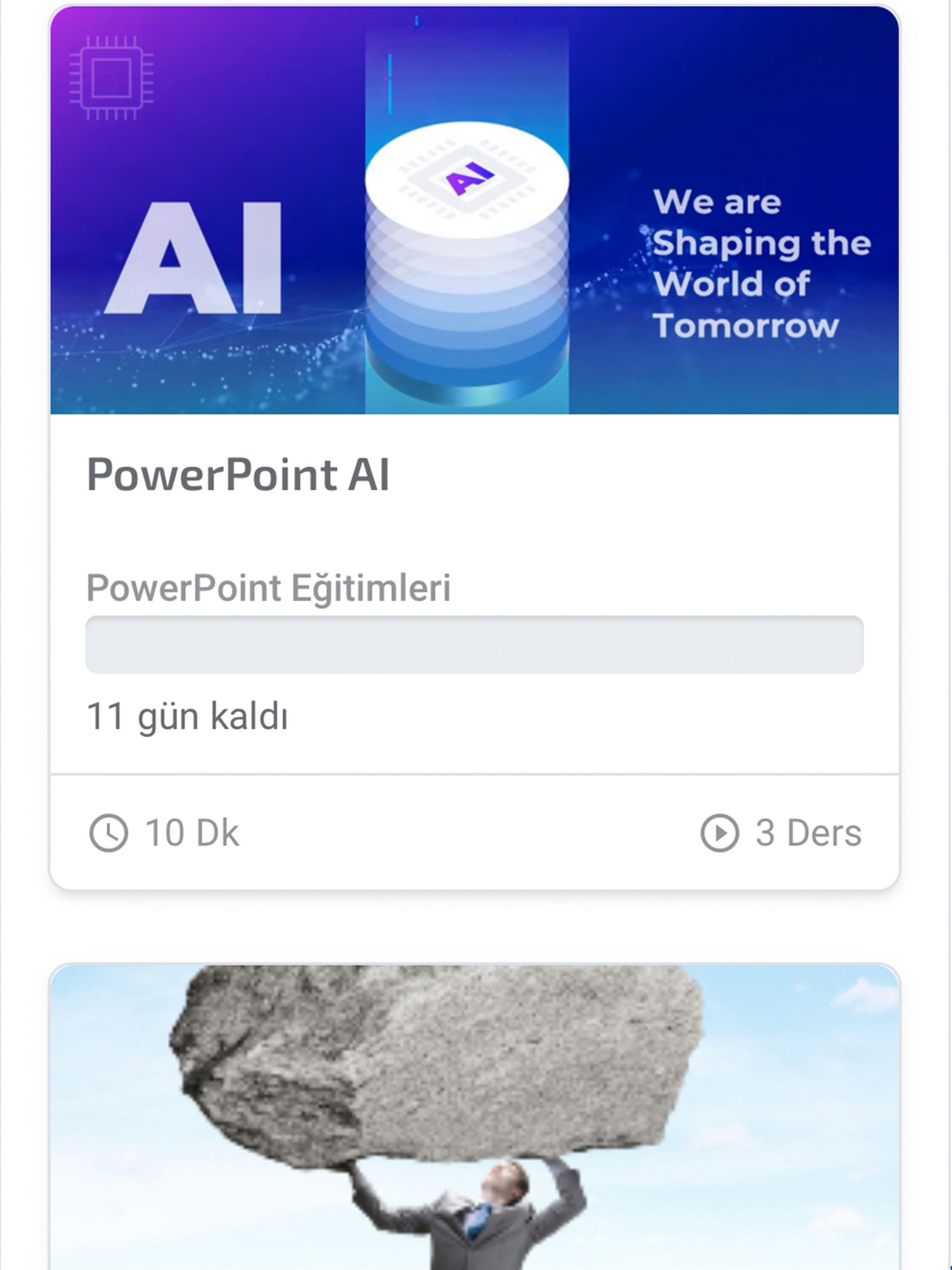Screen dimensions: 952x1270
Task: Click the word "Tomorrow" in the banner
Action: [x=746, y=326]
